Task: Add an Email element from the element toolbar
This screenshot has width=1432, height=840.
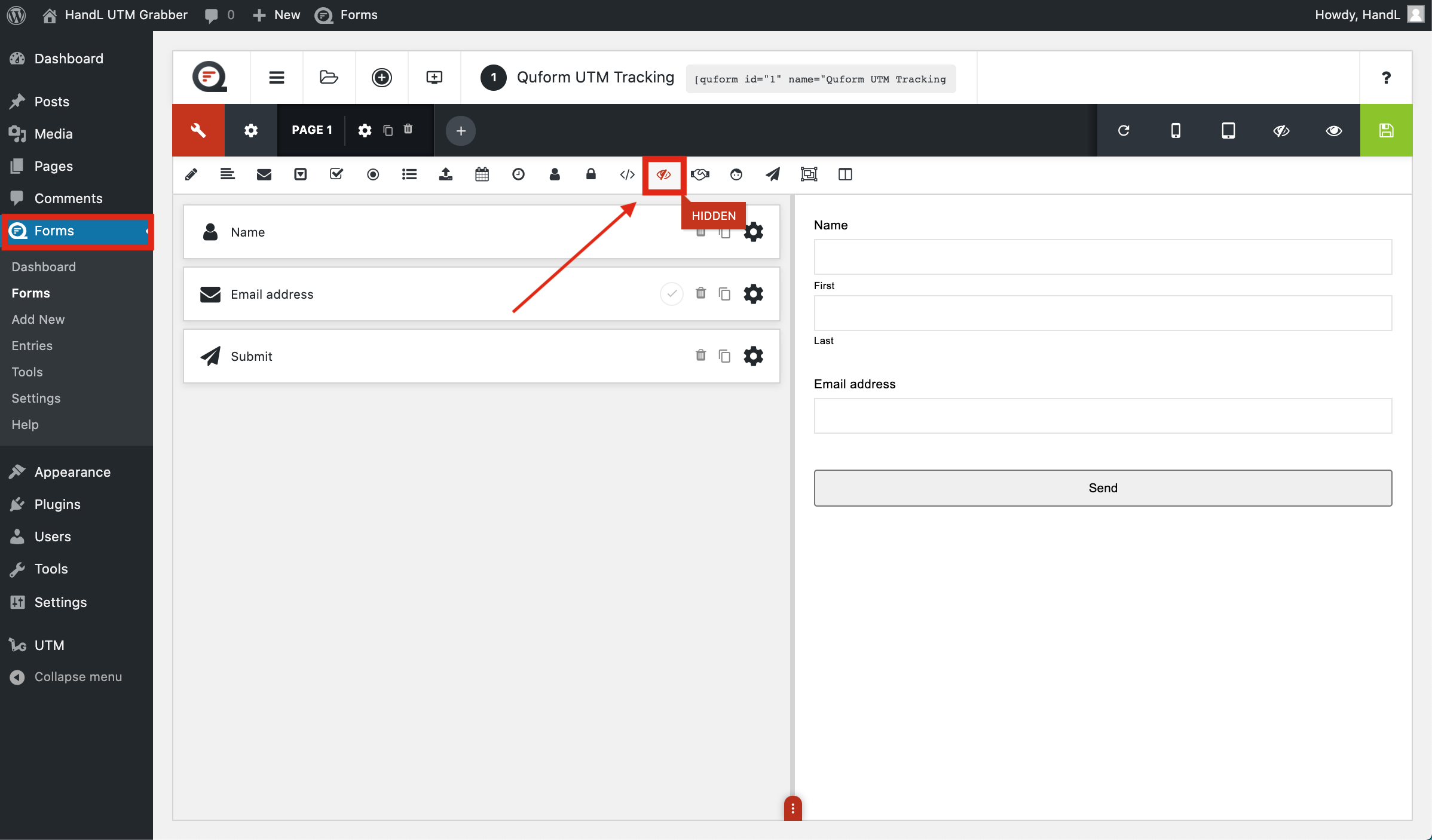Action: [264, 174]
